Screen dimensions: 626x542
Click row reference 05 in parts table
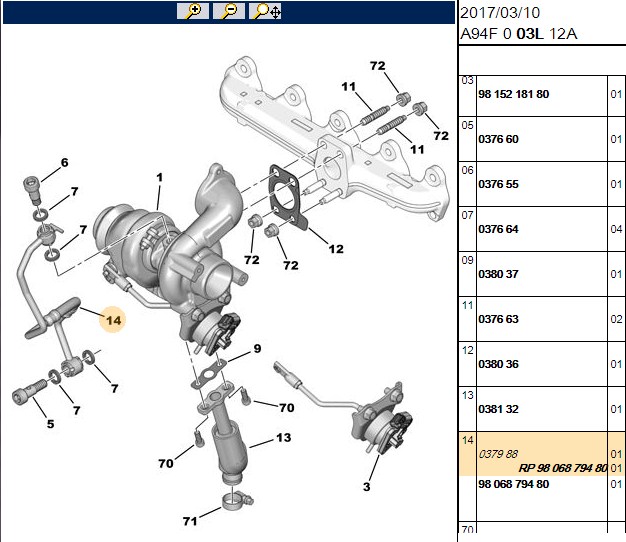467,125
